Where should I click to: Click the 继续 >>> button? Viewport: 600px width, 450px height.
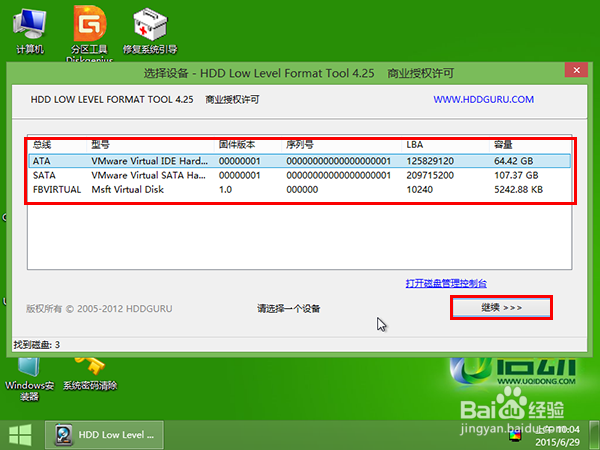pyautogui.click(x=501, y=308)
